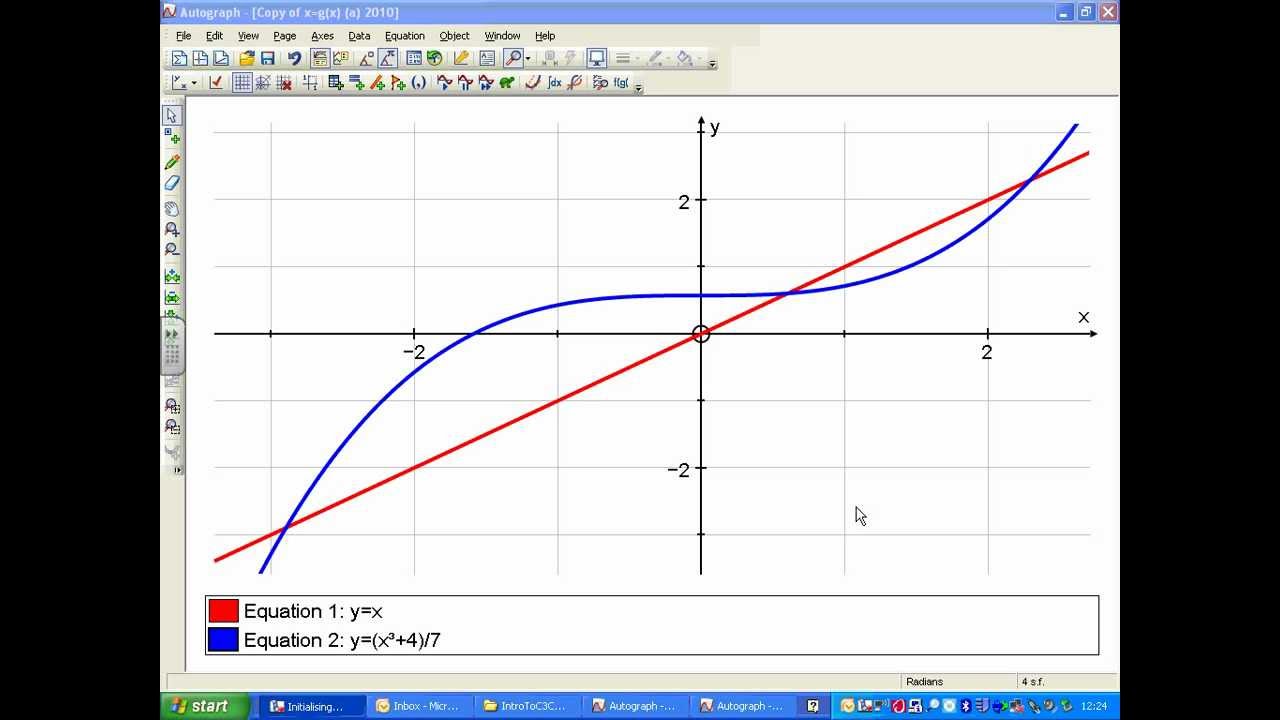Image resolution: width=1280 pixels, height=720 pixels.
Task: Toggle the no-grid option with red X
Action: 285,83
